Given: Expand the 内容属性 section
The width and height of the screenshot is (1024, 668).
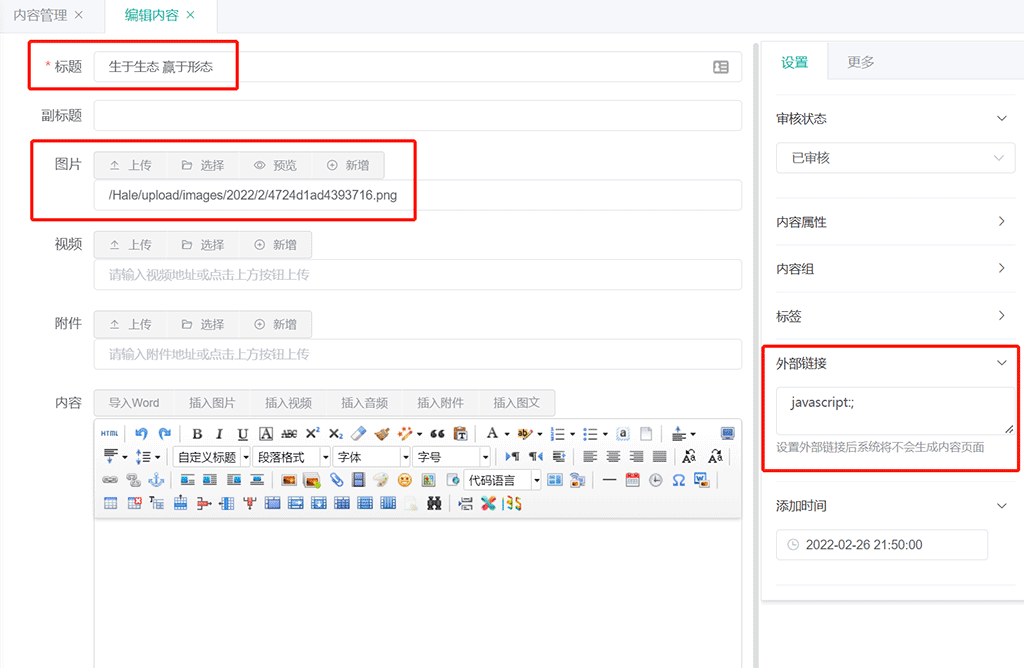Looking at the screenshot, I should point(895,222).
